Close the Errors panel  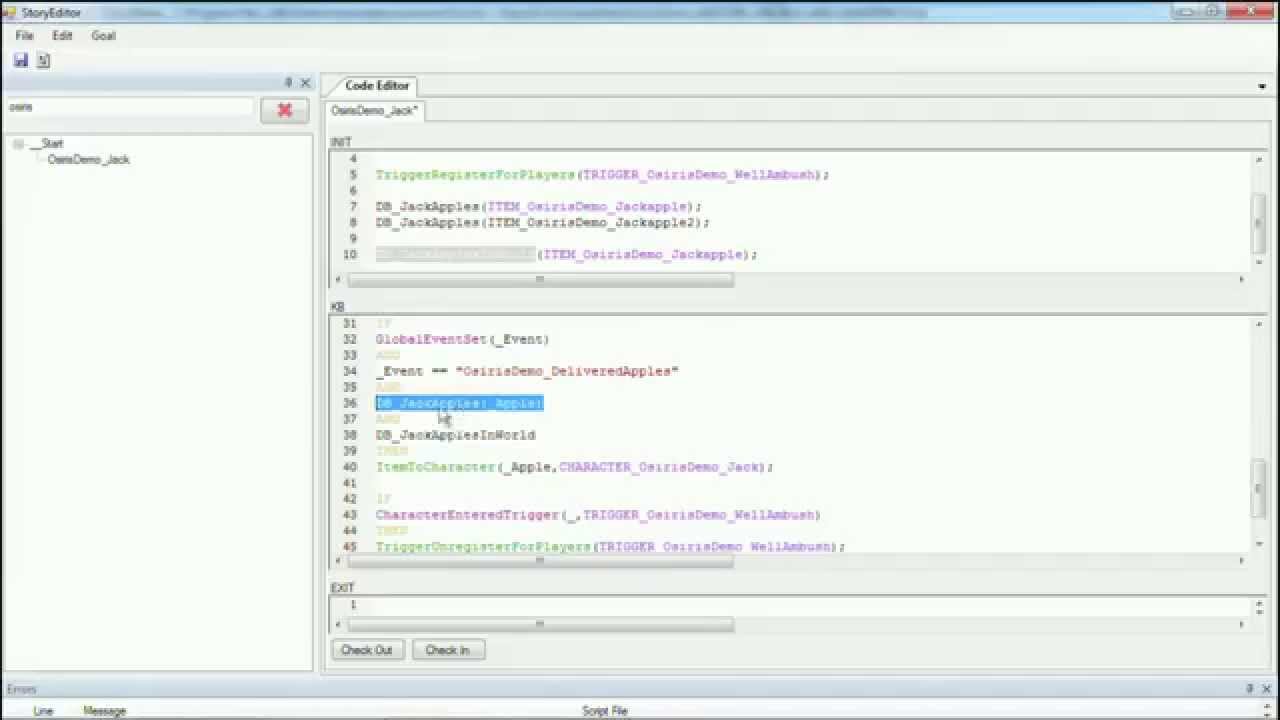tap(1265, 689)
